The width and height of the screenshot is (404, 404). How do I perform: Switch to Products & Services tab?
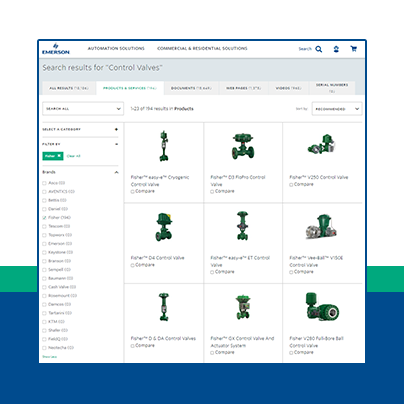[x=130, y=88]
